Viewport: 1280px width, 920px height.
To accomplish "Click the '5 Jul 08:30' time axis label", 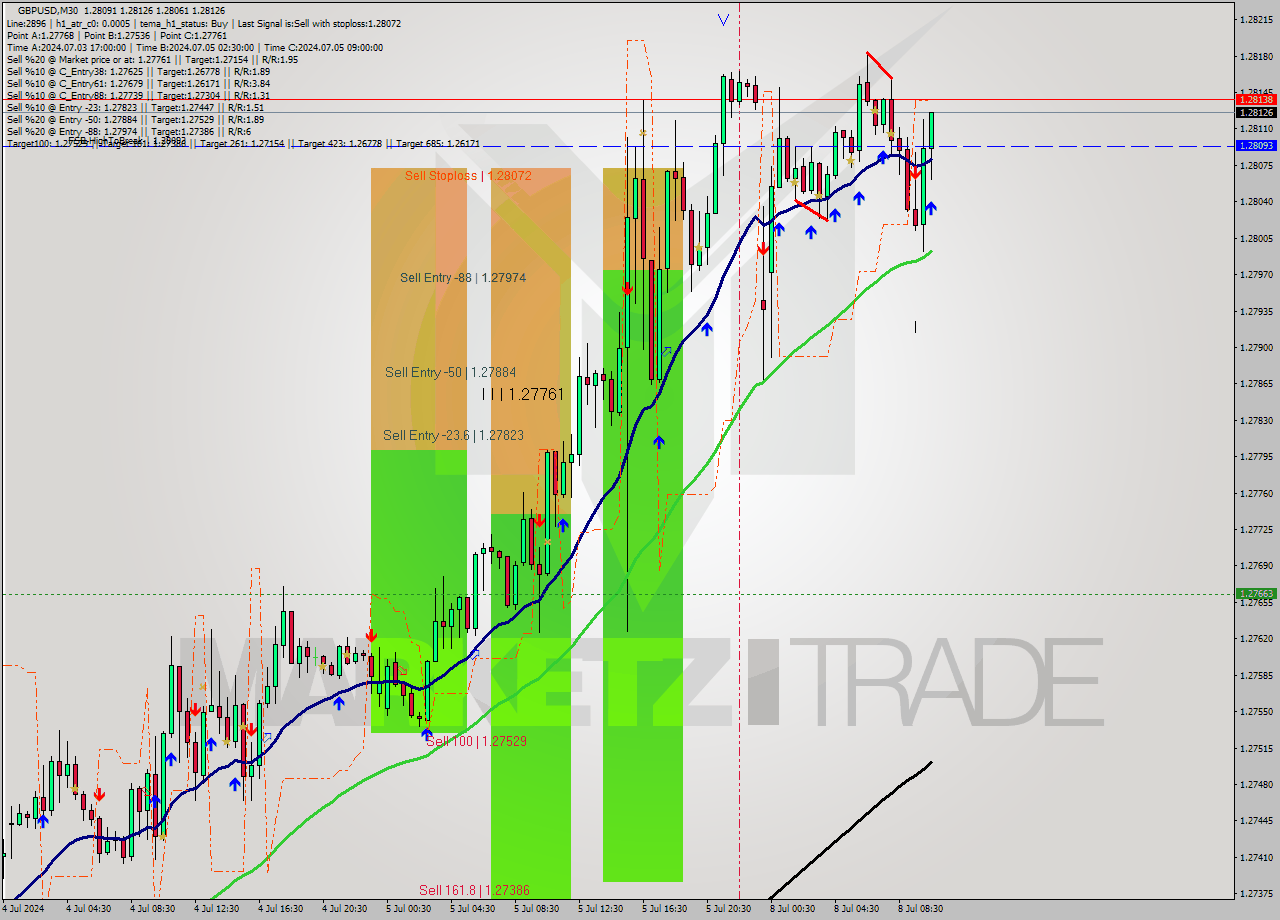I will coord(536,909).
